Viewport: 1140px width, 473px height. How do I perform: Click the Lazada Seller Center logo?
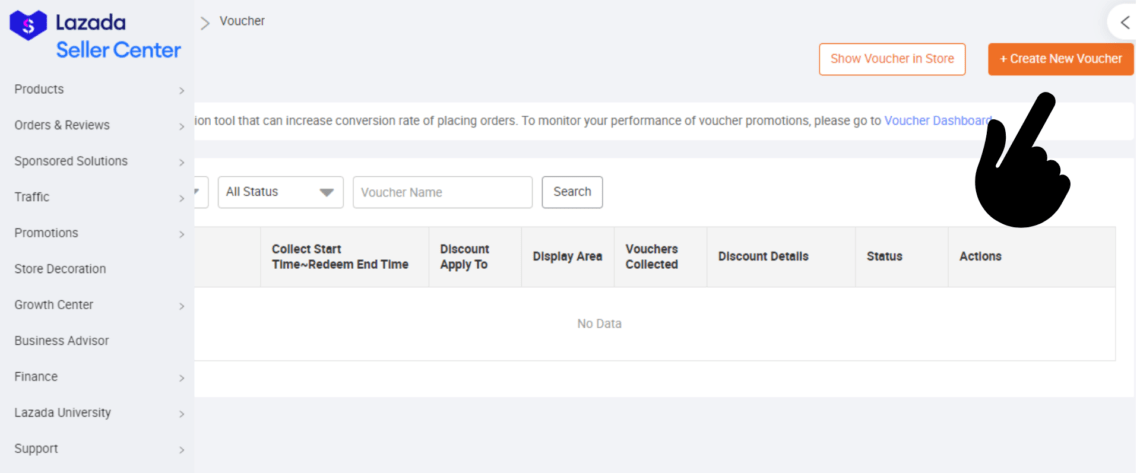[95, 36]
